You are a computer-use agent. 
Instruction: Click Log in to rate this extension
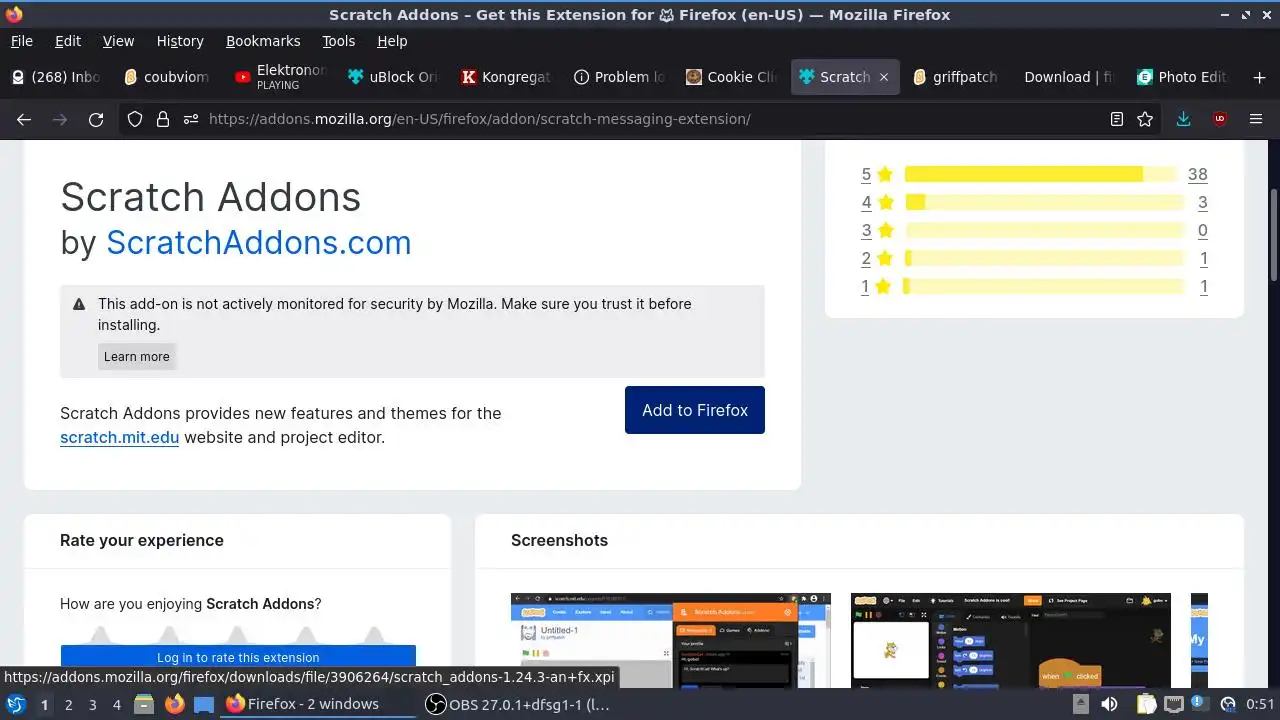click(x=238, y=657)
